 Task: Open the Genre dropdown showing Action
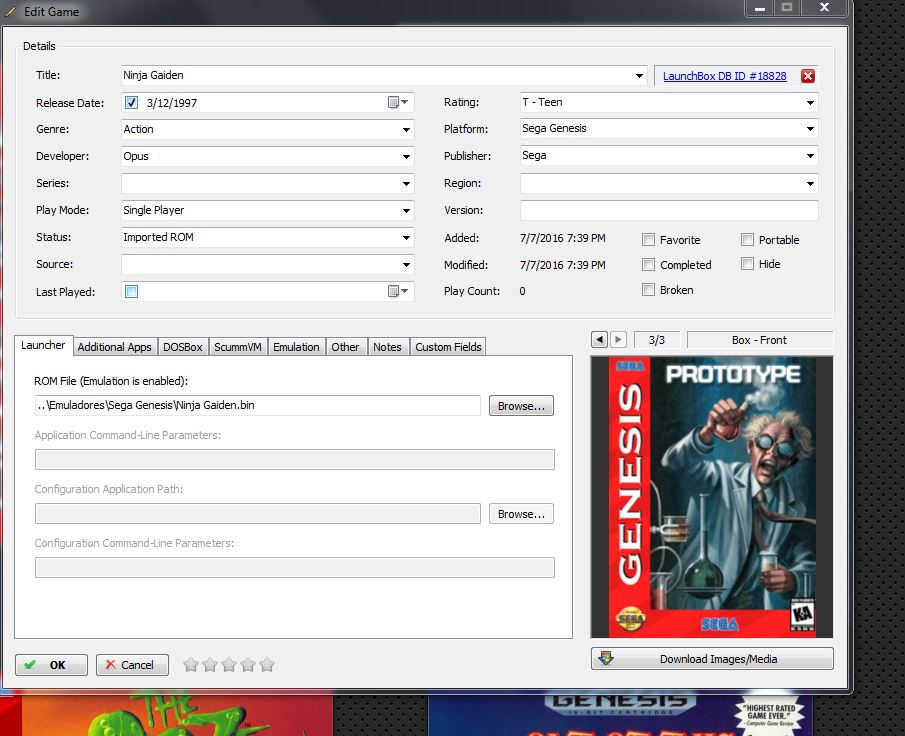coord(406,130)
